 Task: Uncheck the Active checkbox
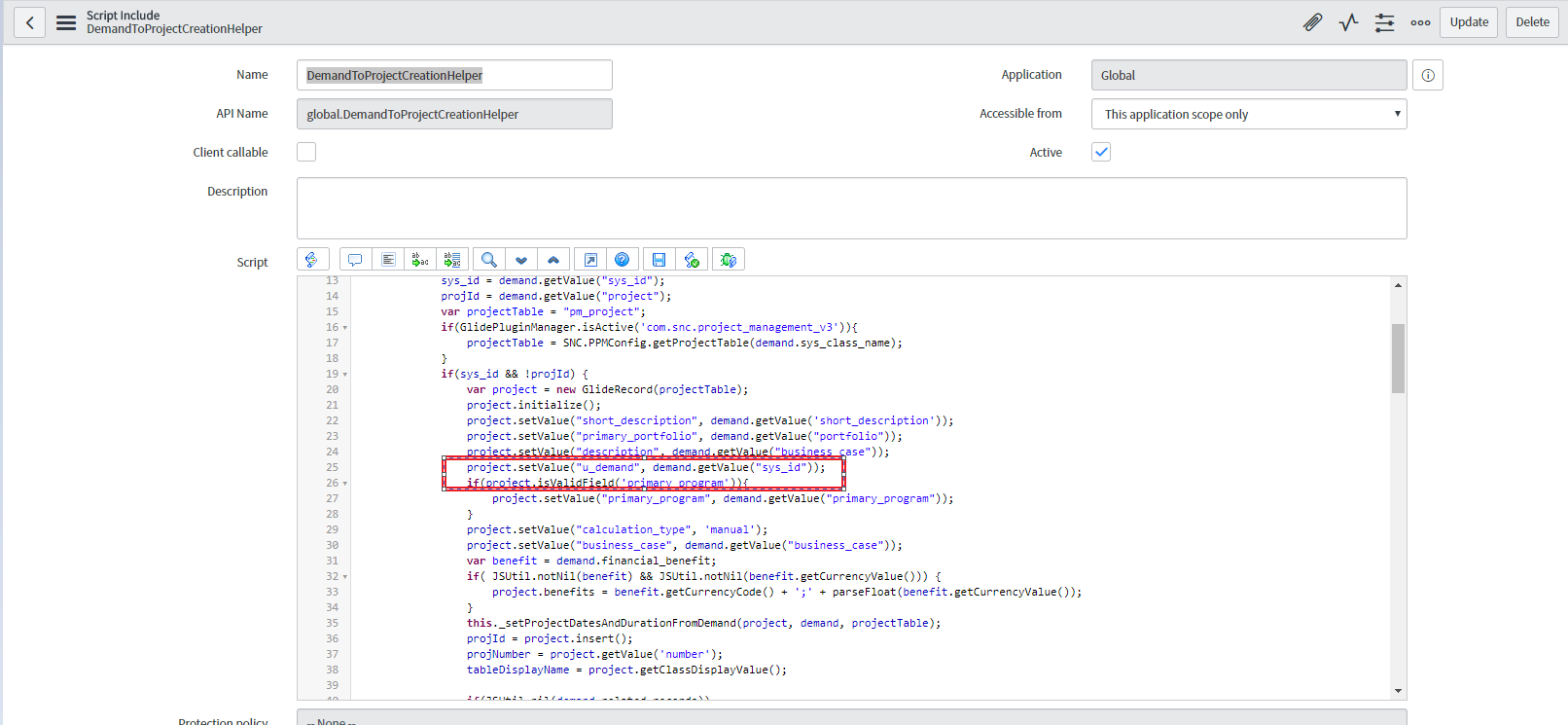point(1101,152)
